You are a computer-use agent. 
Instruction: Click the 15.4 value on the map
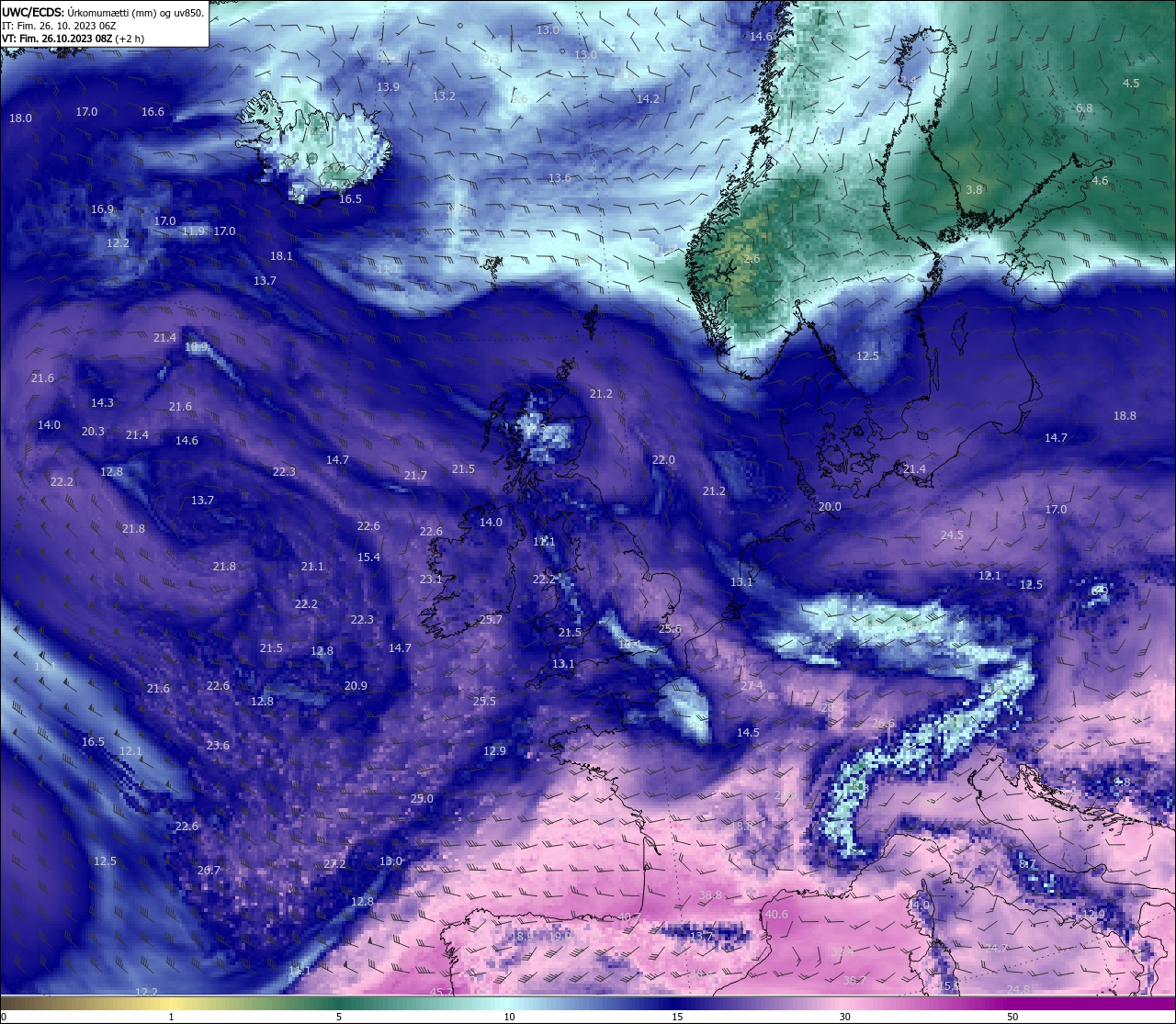click(x=368, y=557)
